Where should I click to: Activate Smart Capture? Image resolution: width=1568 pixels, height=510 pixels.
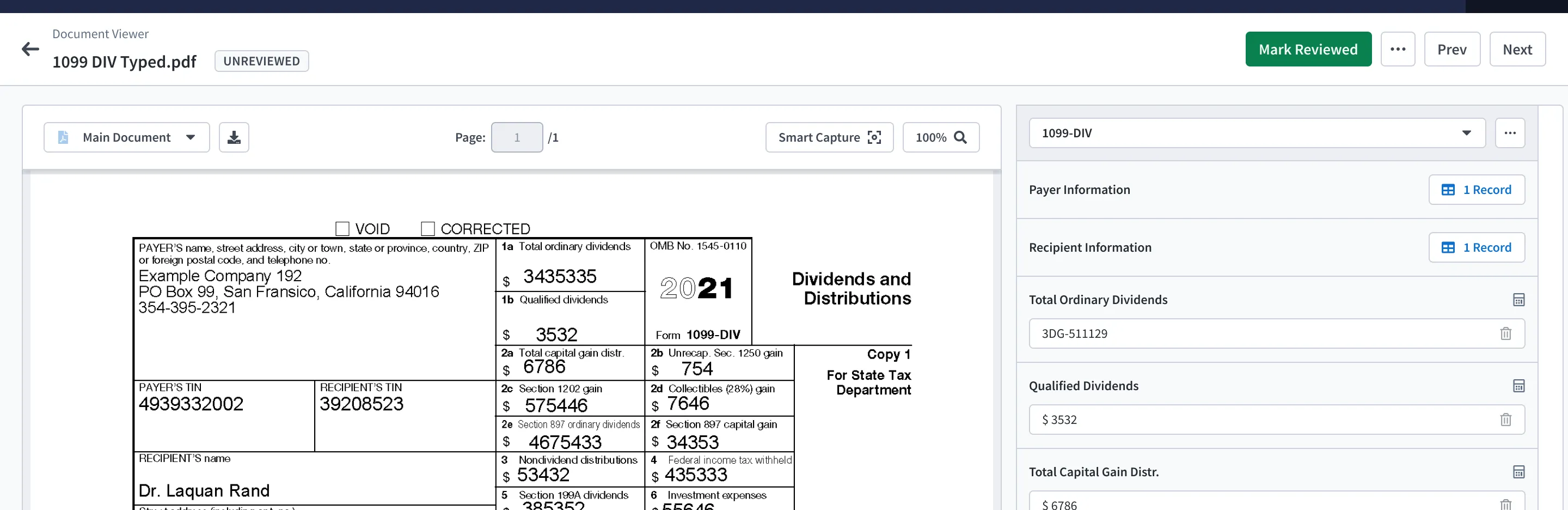click(x=829, y=137)
